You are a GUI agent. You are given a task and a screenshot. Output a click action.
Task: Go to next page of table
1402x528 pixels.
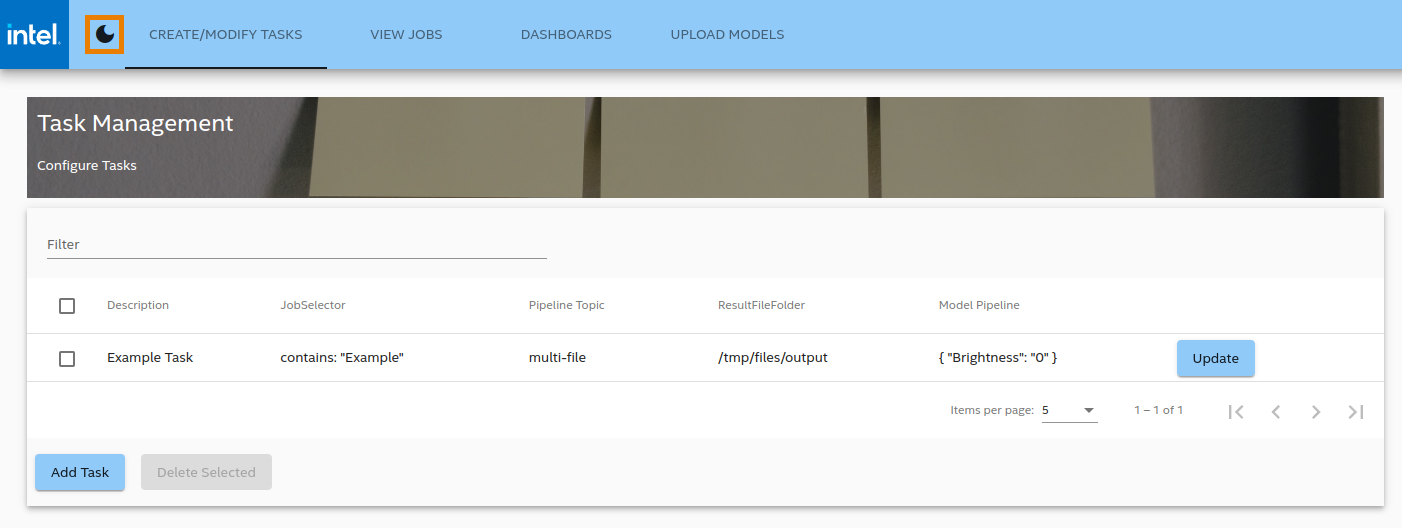coord(1316,411)
